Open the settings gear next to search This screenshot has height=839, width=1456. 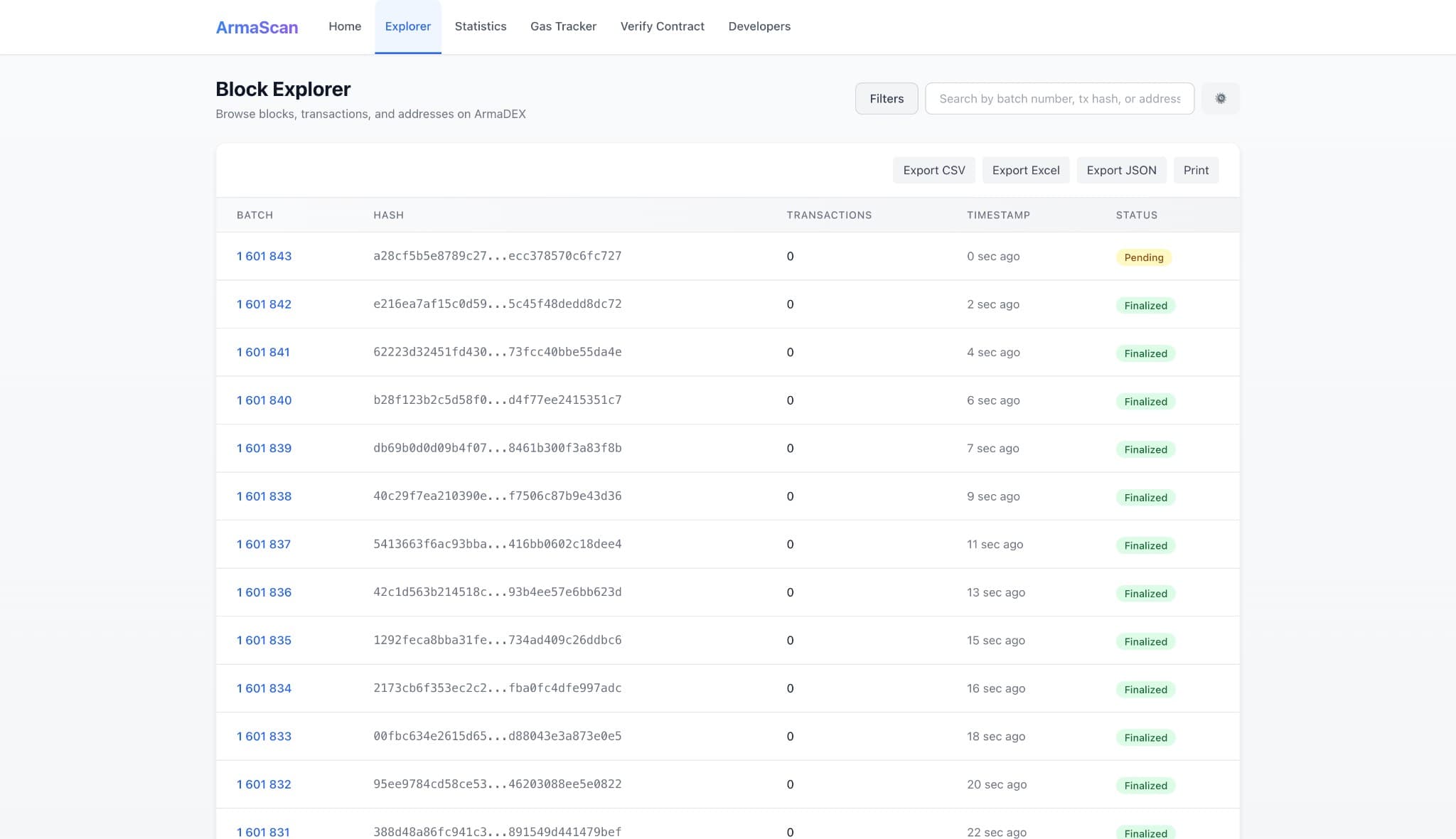pos(1220,98)
